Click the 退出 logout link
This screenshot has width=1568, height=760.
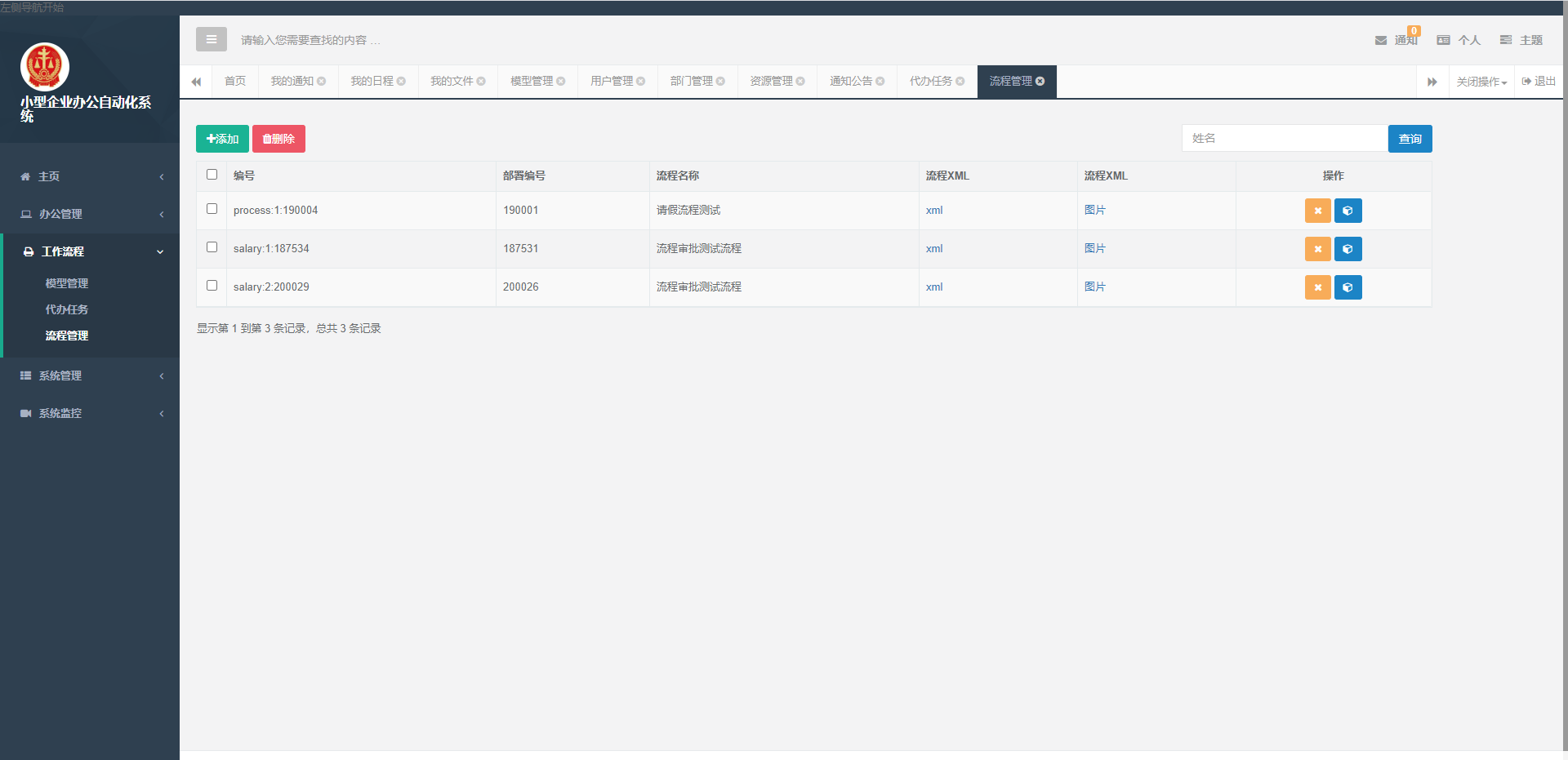(1539, 82)
